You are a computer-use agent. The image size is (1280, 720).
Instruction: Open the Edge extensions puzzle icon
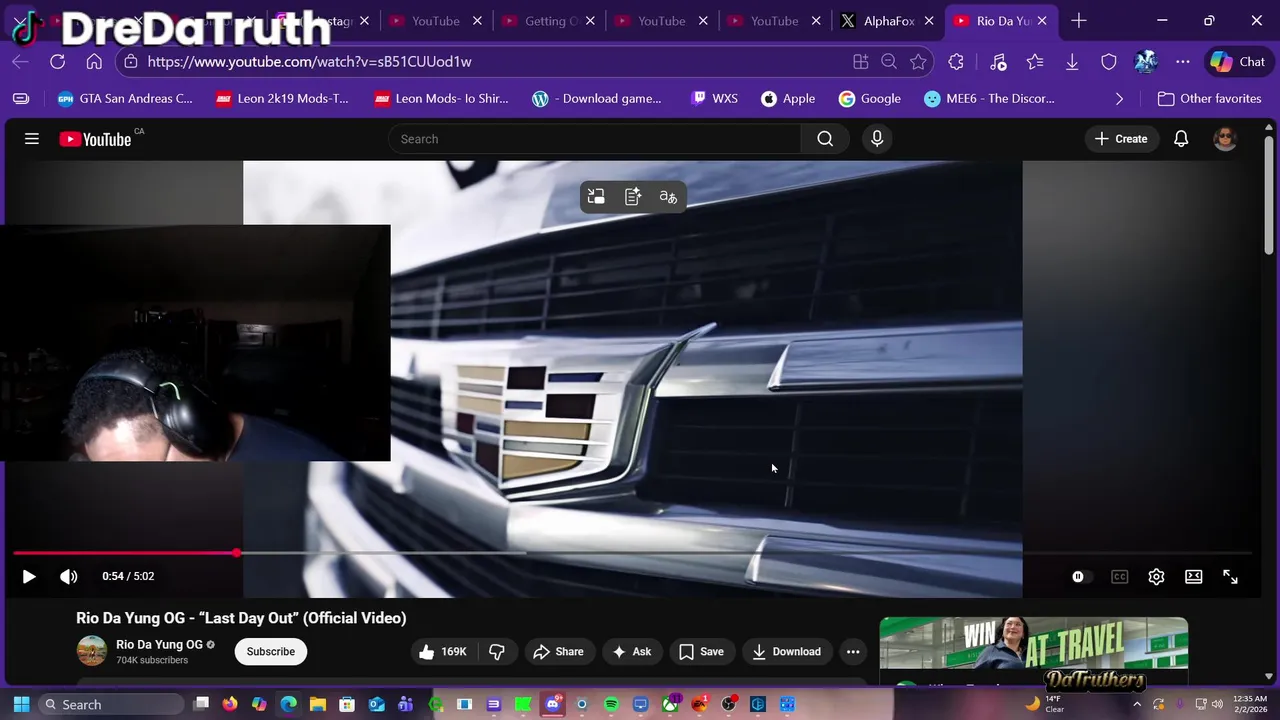coord(956,62)
